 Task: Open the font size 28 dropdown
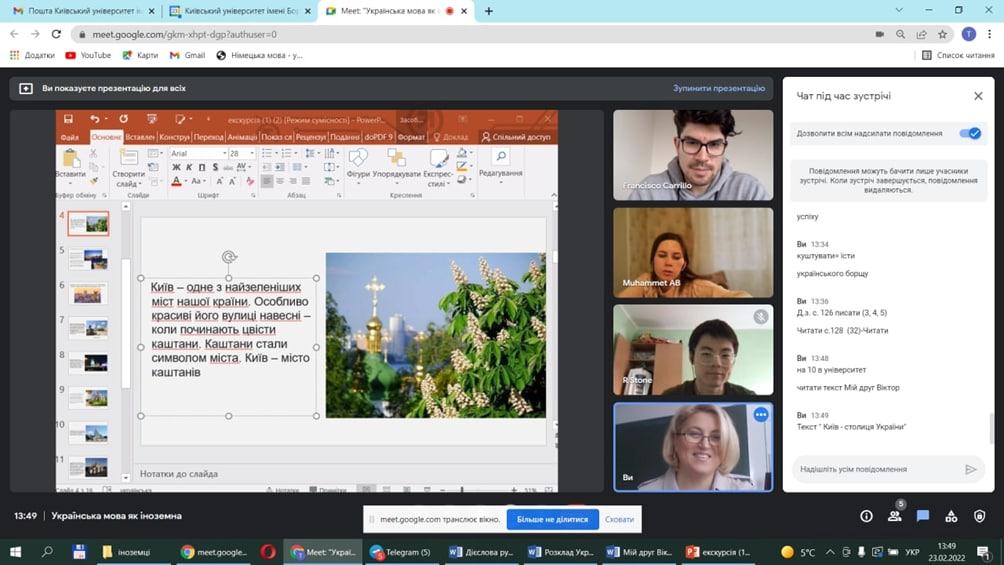click(251, 154)
